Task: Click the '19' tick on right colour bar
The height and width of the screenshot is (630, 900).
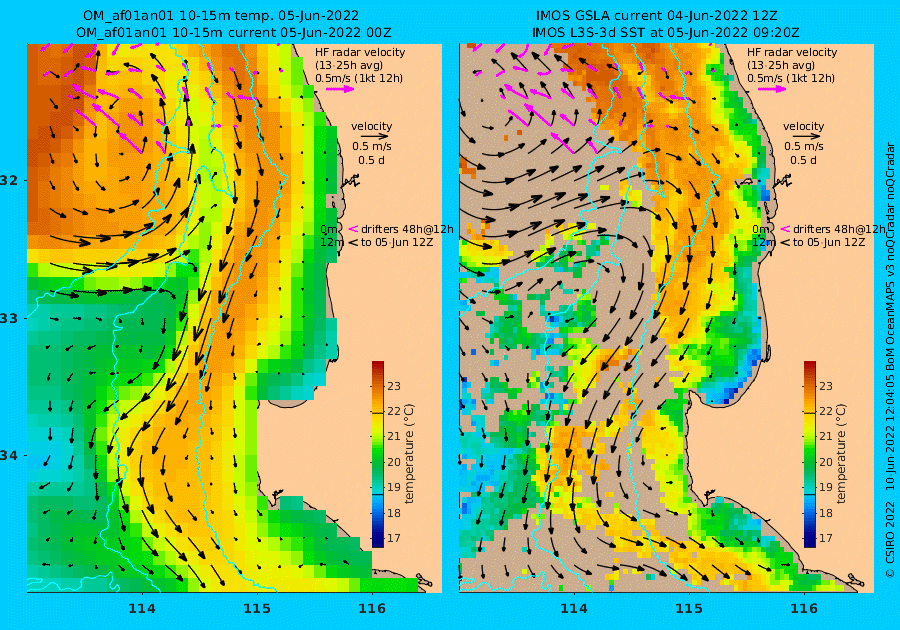Action: pos(825,487)
